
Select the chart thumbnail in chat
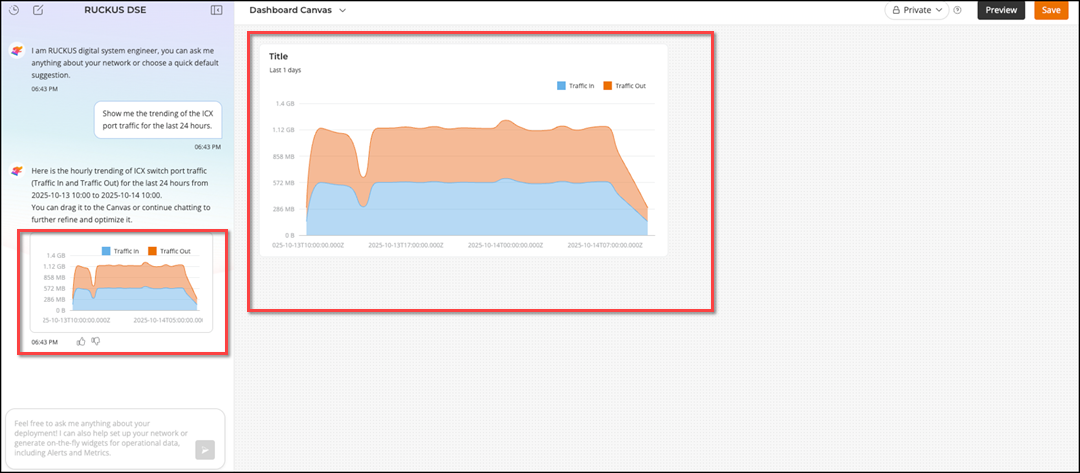pos(122,290)
